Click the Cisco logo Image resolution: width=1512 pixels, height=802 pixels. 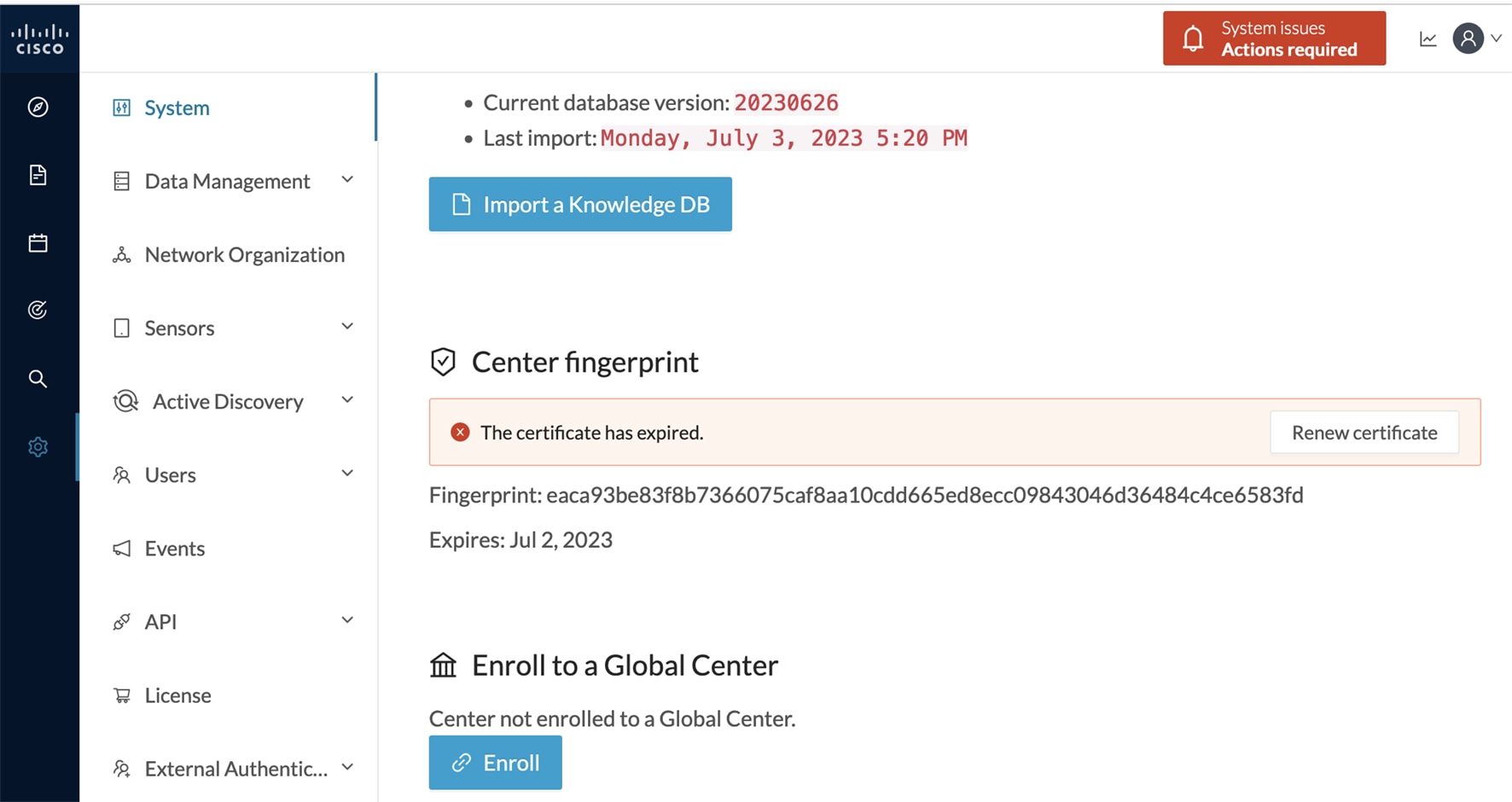click(39, 38)
